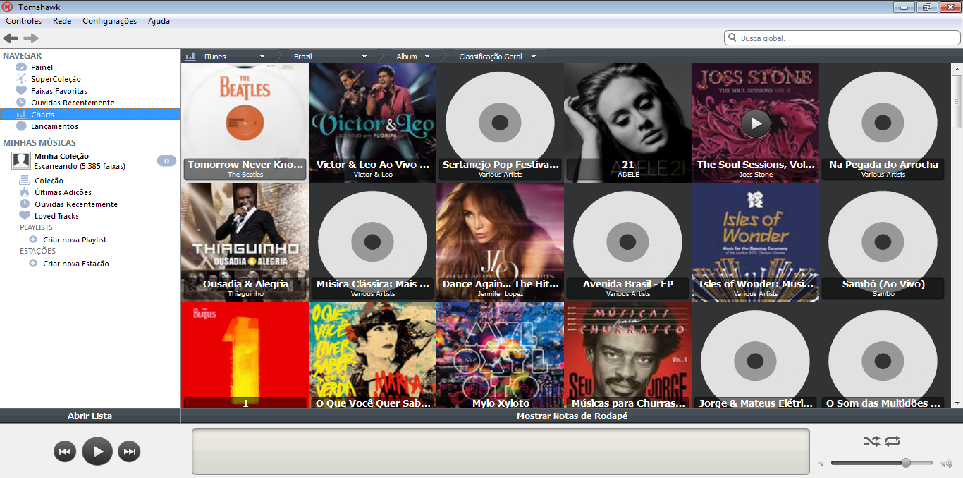This screenshot has width=963, height=478.
Task: Open Ouvidas Recentemente under Minha Coleção
Action: 76,204
